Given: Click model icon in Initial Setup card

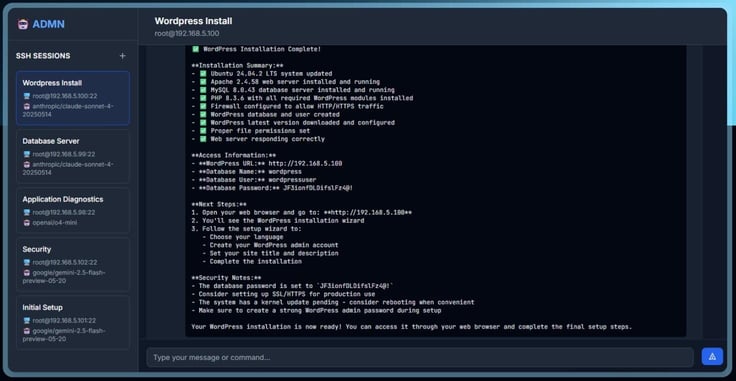Looking at the screenshot, I should point(27,331).
